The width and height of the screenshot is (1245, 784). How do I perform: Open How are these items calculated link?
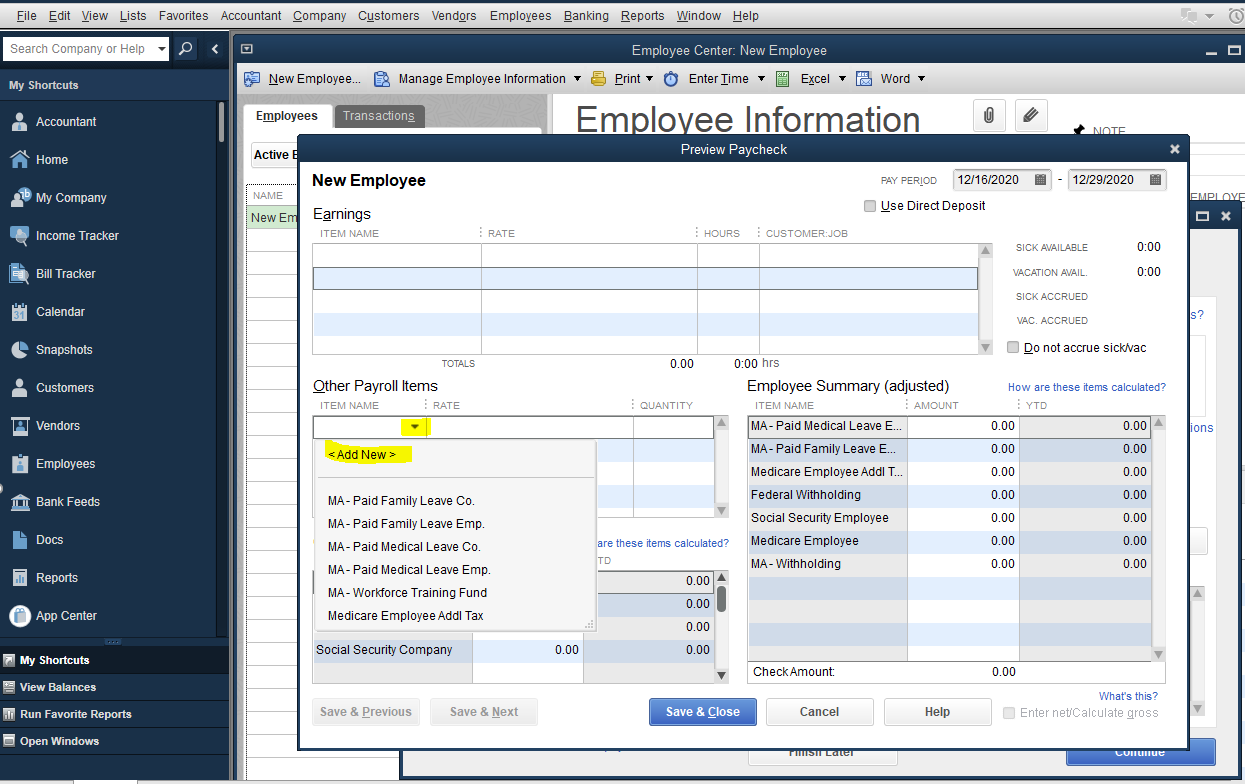tap(1087, 387)
